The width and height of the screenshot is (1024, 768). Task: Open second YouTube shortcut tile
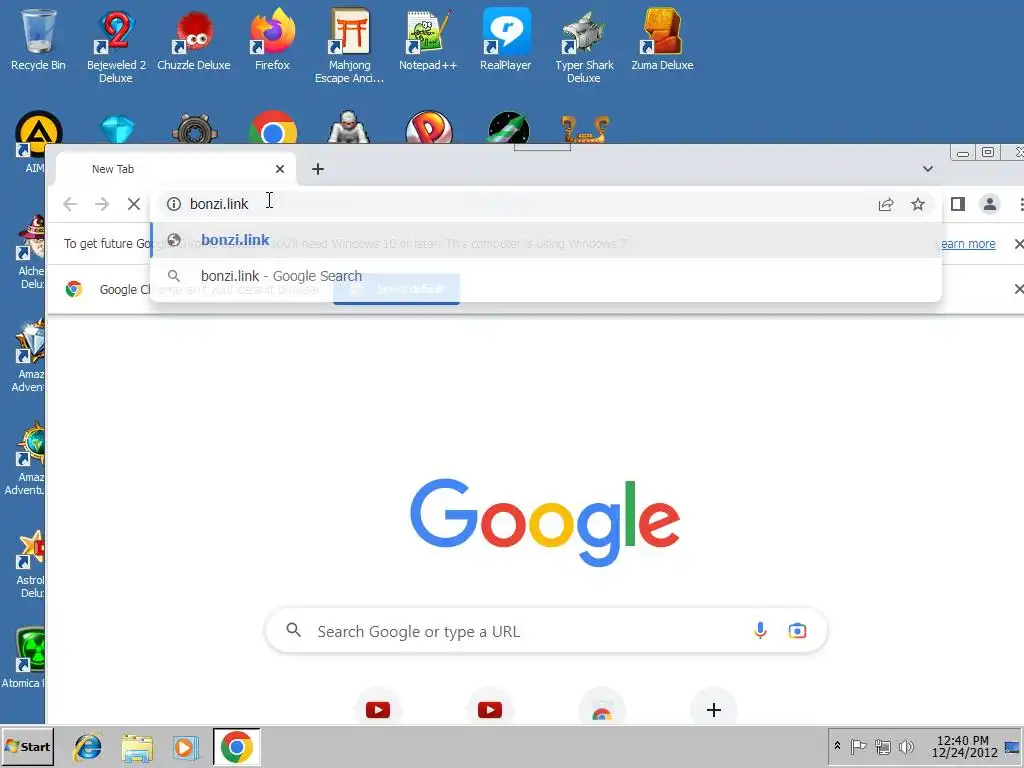tap(490, 709)
